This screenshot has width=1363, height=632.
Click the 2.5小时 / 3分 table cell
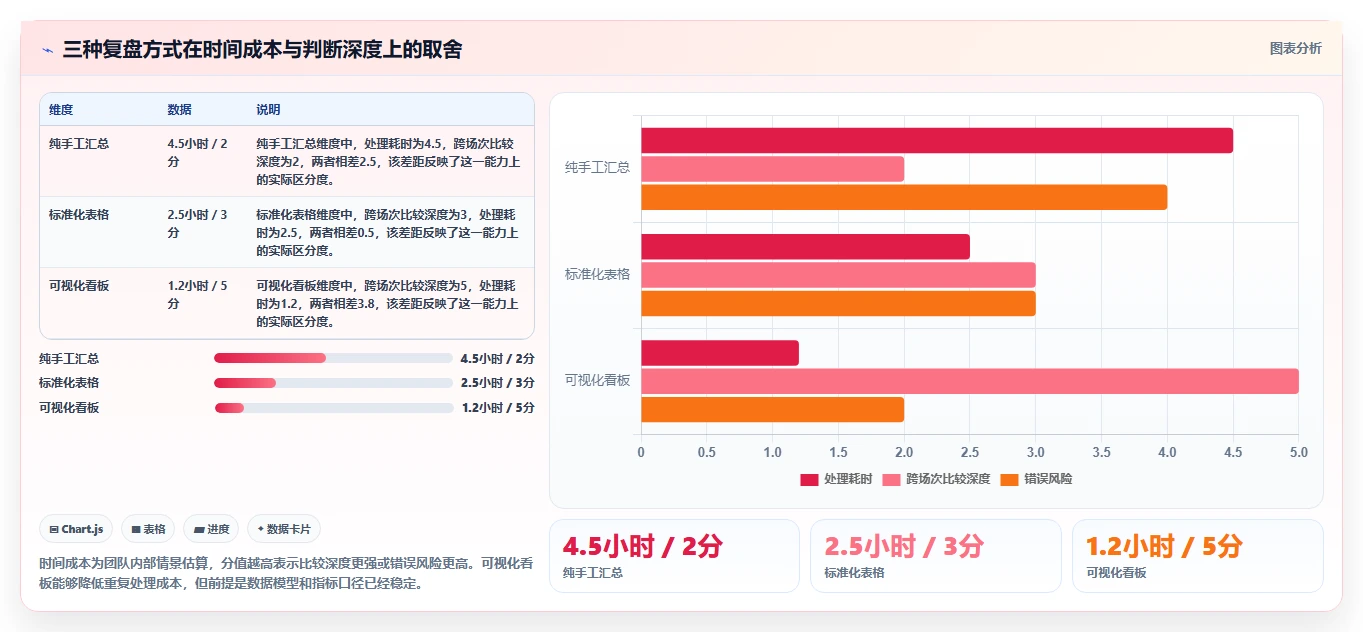(x=197, y=224)
